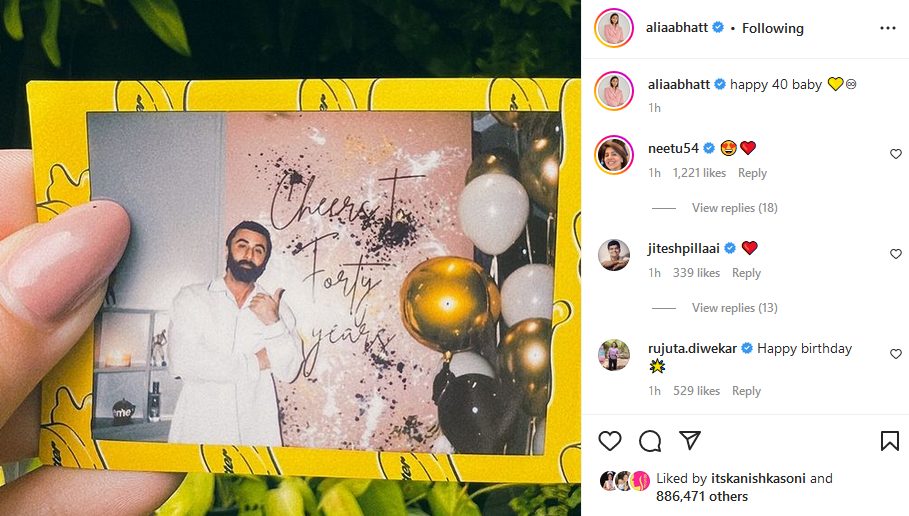Save post with bookmark icon

(x=890, y=441)
